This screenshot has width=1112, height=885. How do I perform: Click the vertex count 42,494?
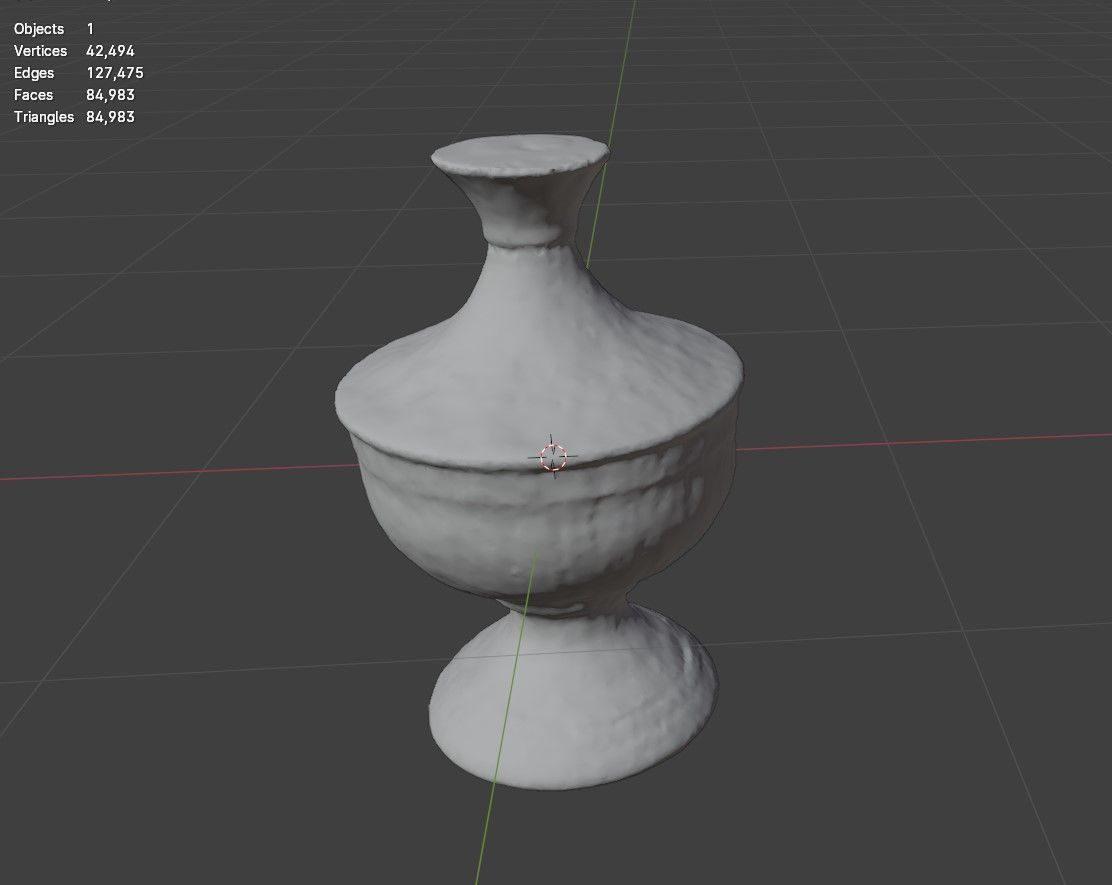coord(110,51)
